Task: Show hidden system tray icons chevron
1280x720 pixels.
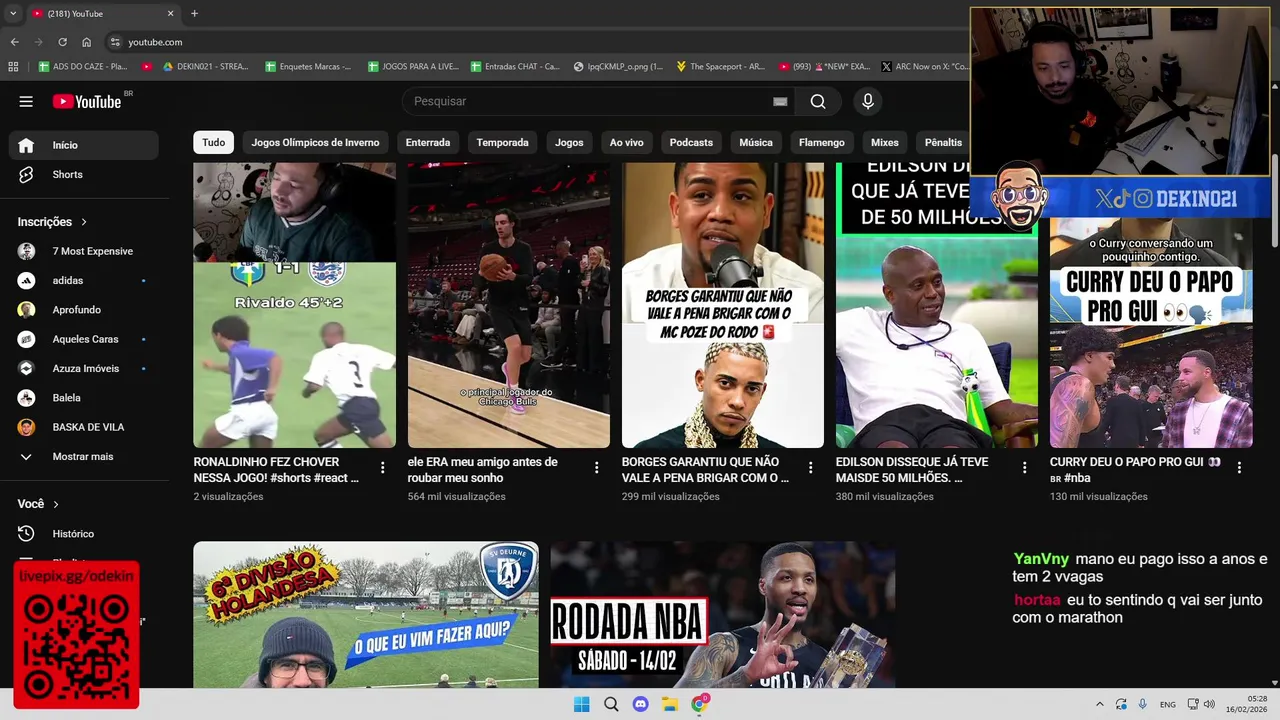Action: tap(1100, 704)
